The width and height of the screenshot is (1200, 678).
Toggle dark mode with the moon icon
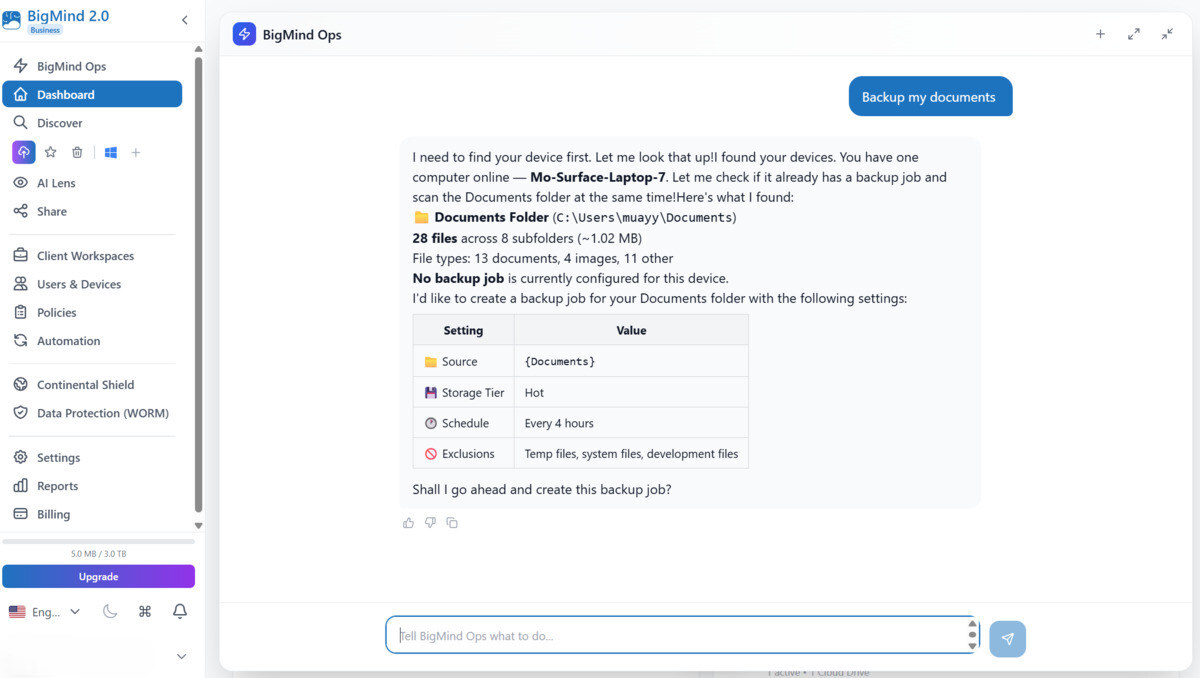pyautogui.click(x=110, y=611)
